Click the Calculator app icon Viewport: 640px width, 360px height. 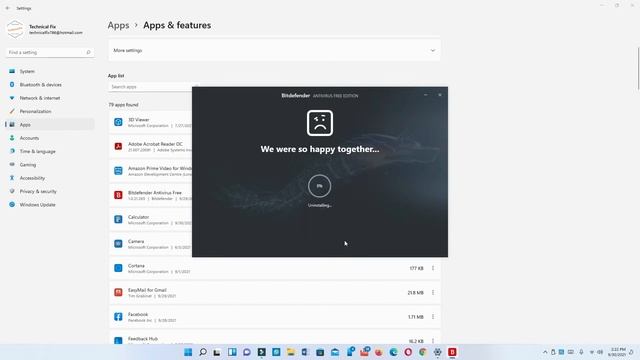[x=118, y=219]
